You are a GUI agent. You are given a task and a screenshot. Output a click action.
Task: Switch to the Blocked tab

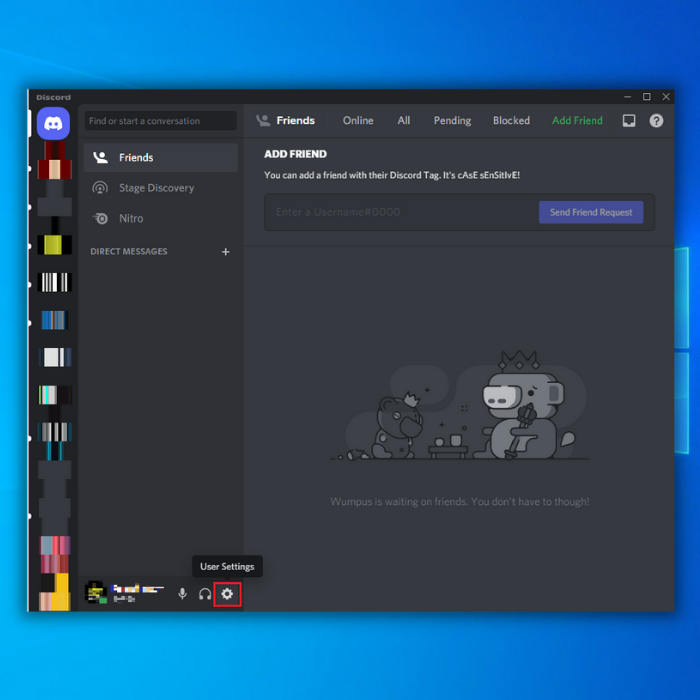point(511,121)
